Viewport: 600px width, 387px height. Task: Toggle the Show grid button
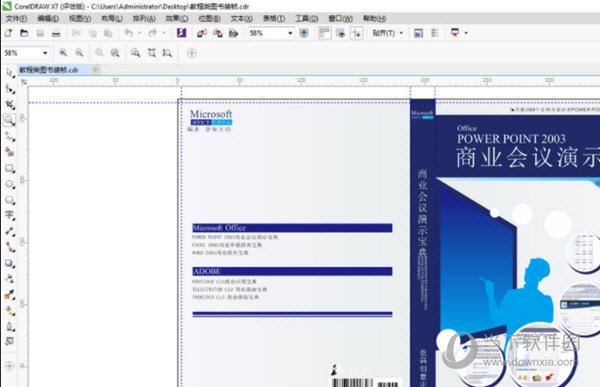click(341, 33)
